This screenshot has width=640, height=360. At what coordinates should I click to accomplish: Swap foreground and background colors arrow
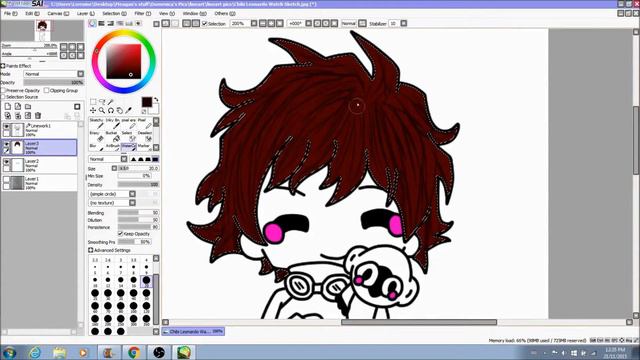point(156,100)
